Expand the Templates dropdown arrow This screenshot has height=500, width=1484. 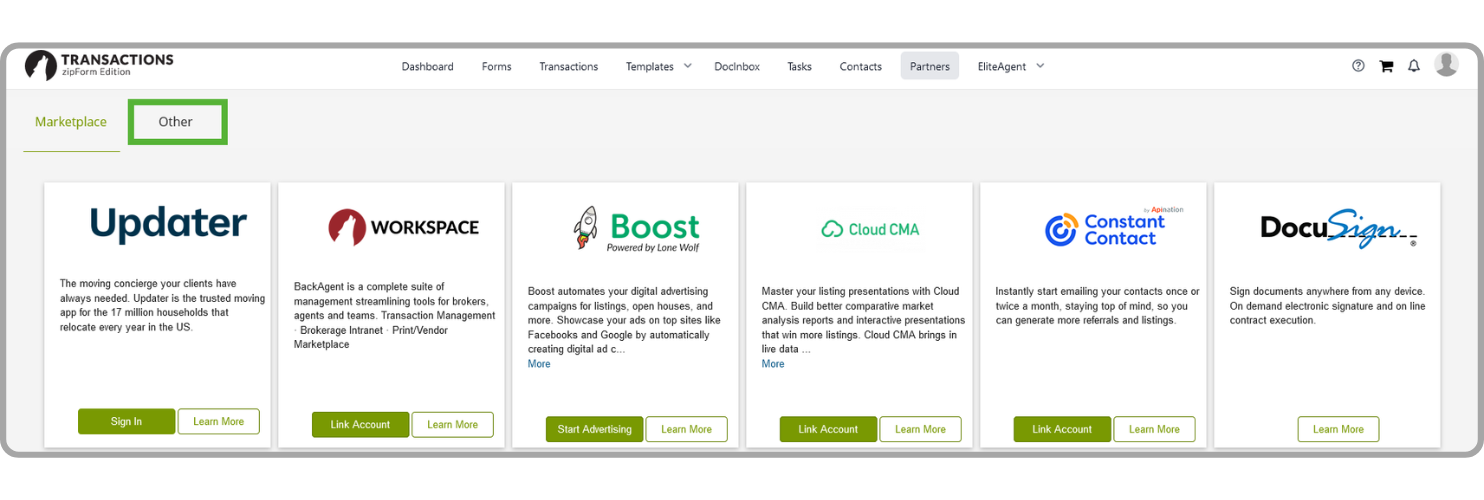pyautogui.click(x=688, y=66)
